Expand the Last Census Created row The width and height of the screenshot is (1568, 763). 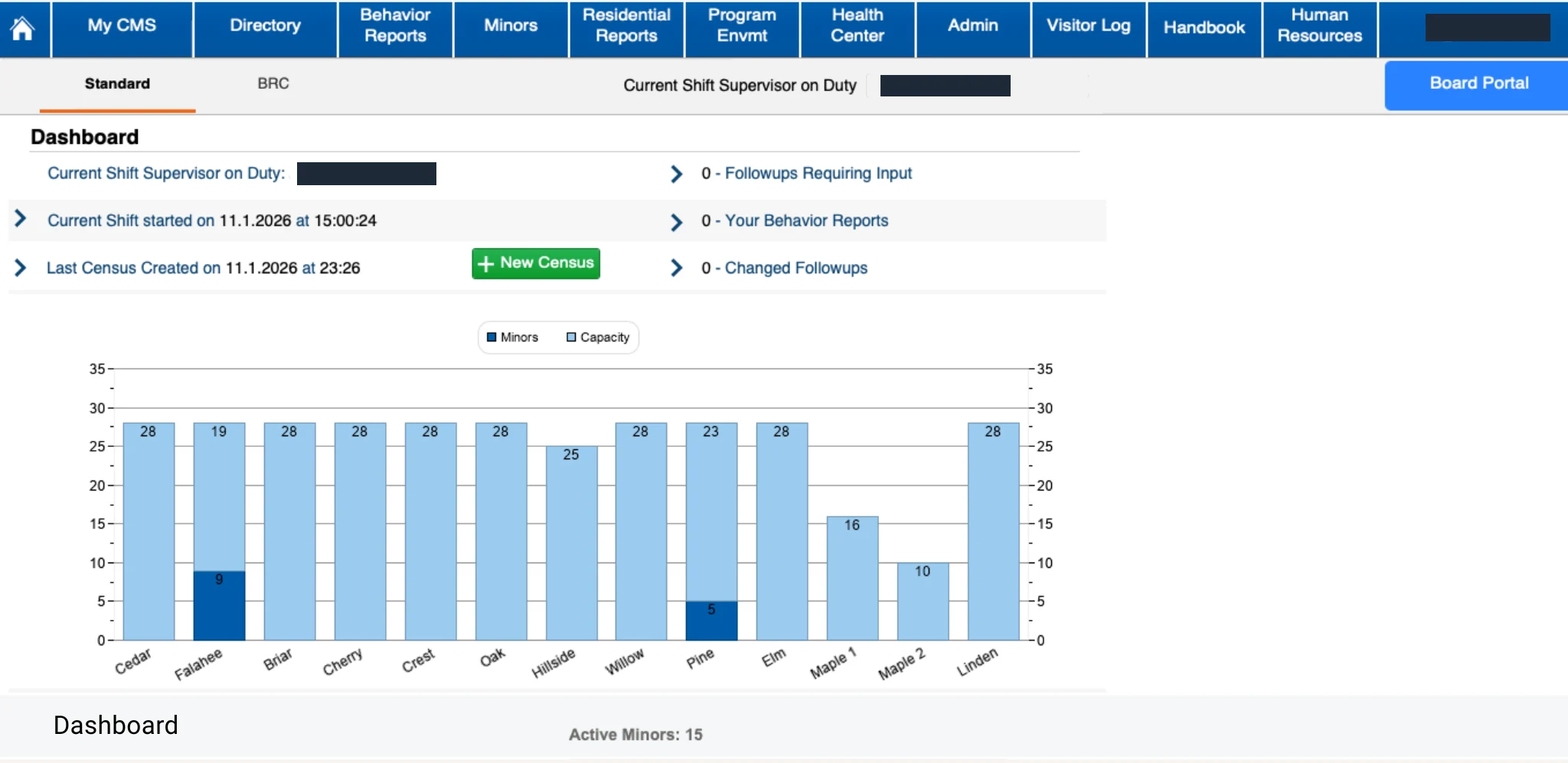(x=21, y=267)
